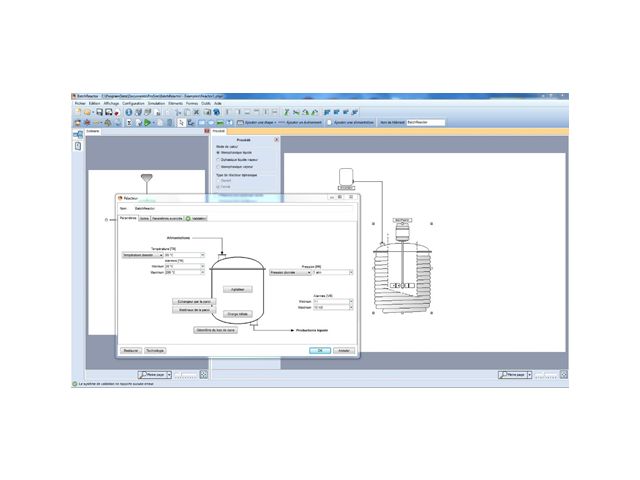Select 'Monophasique liquide' radio button
Screen dimensions: 640x480
point(219,153)
